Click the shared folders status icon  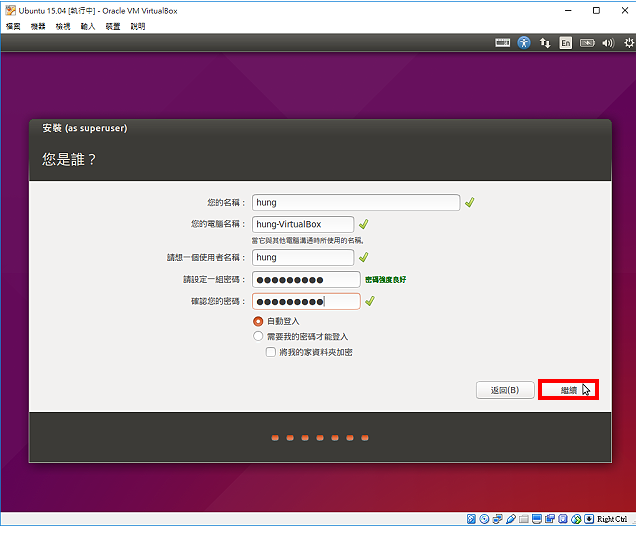point(524,519)
